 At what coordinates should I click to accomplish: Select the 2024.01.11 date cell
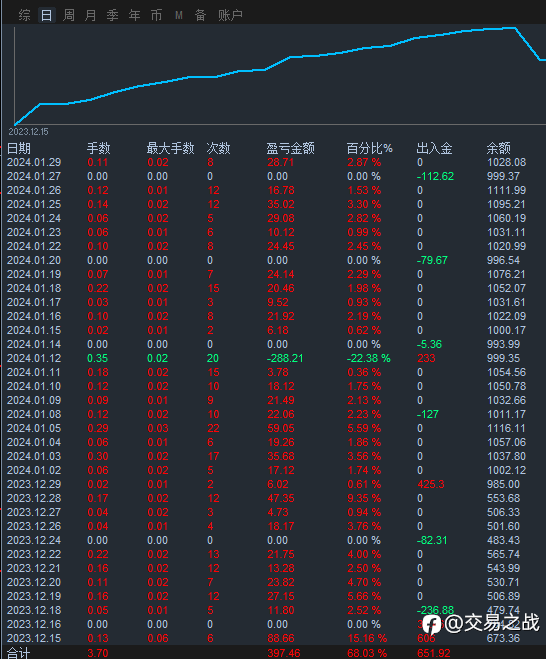34,372
